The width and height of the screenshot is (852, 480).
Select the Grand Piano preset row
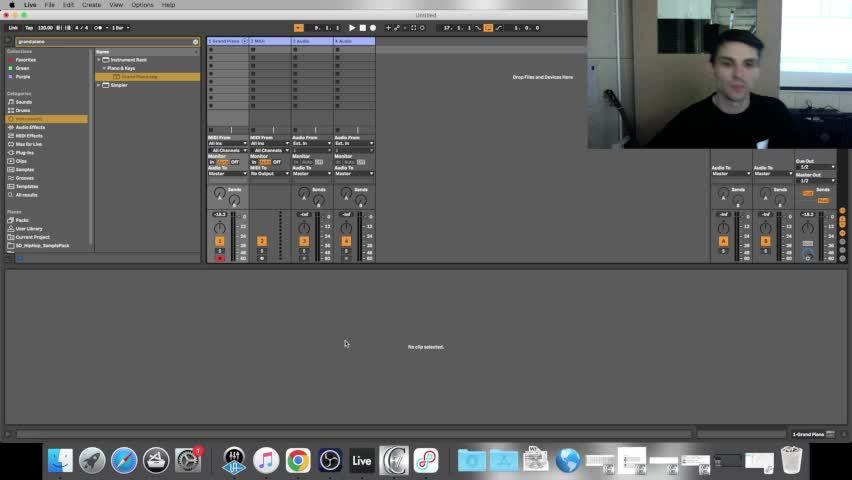(x=148, y=77)
